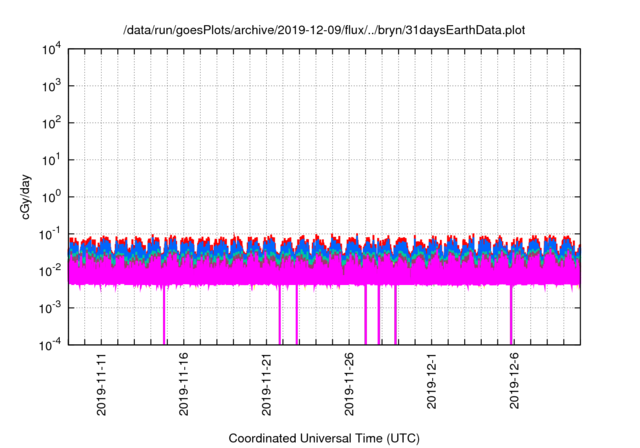Click the 10^2 y-axis tick label

tap(52, 122)
